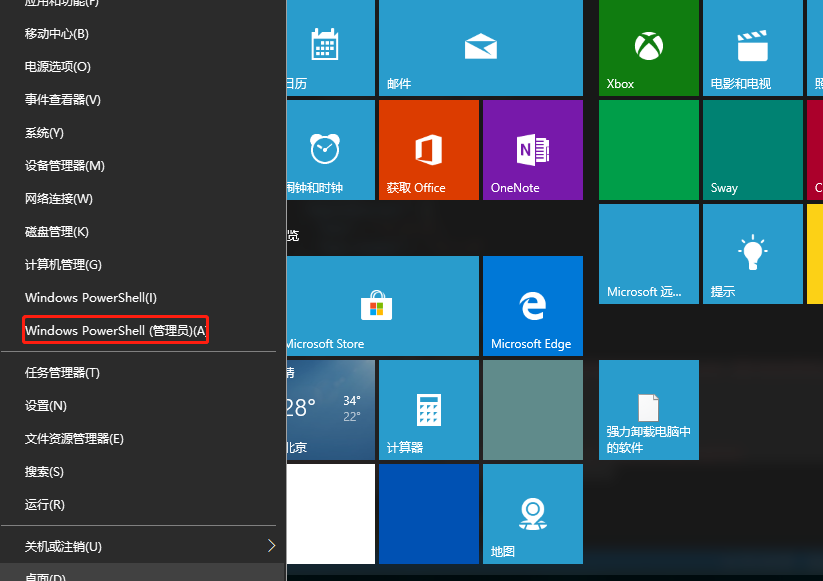Click the weather tile showing 28°
The height and width of the screenshot is (581, 823).
pyautogui.click(x=330, y=409)
